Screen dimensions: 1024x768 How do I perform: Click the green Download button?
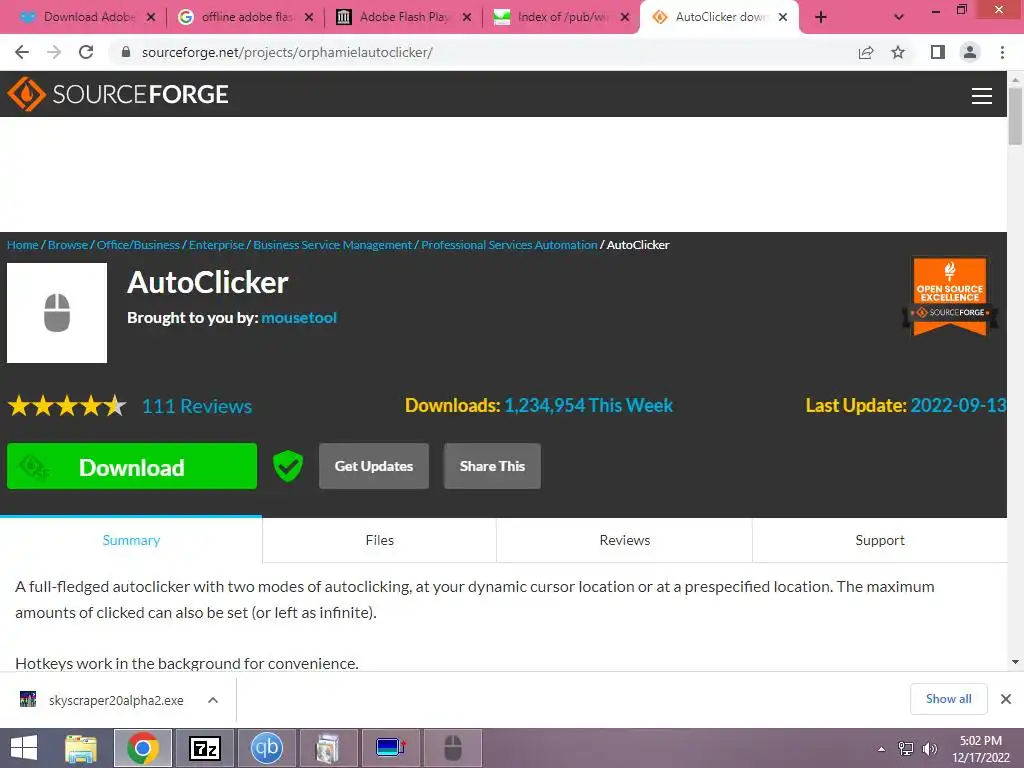[132, 466]
